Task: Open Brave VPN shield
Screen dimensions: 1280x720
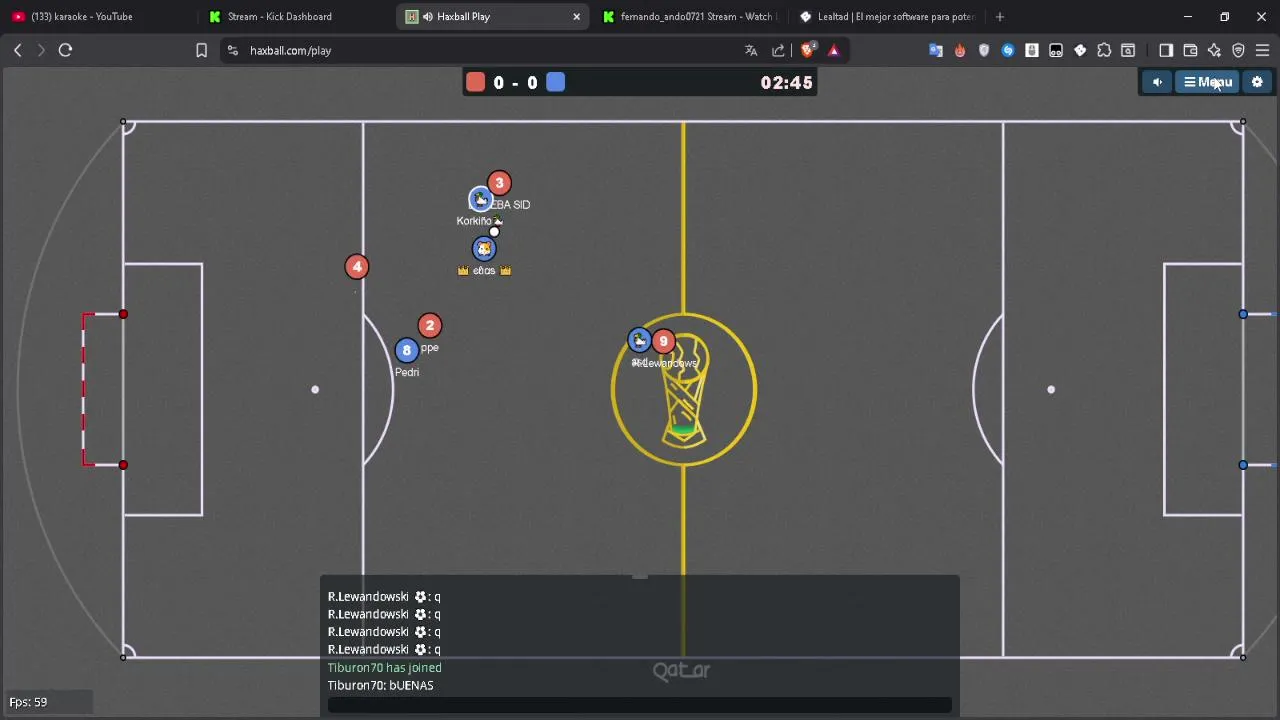Action: tap(1238, 50)
